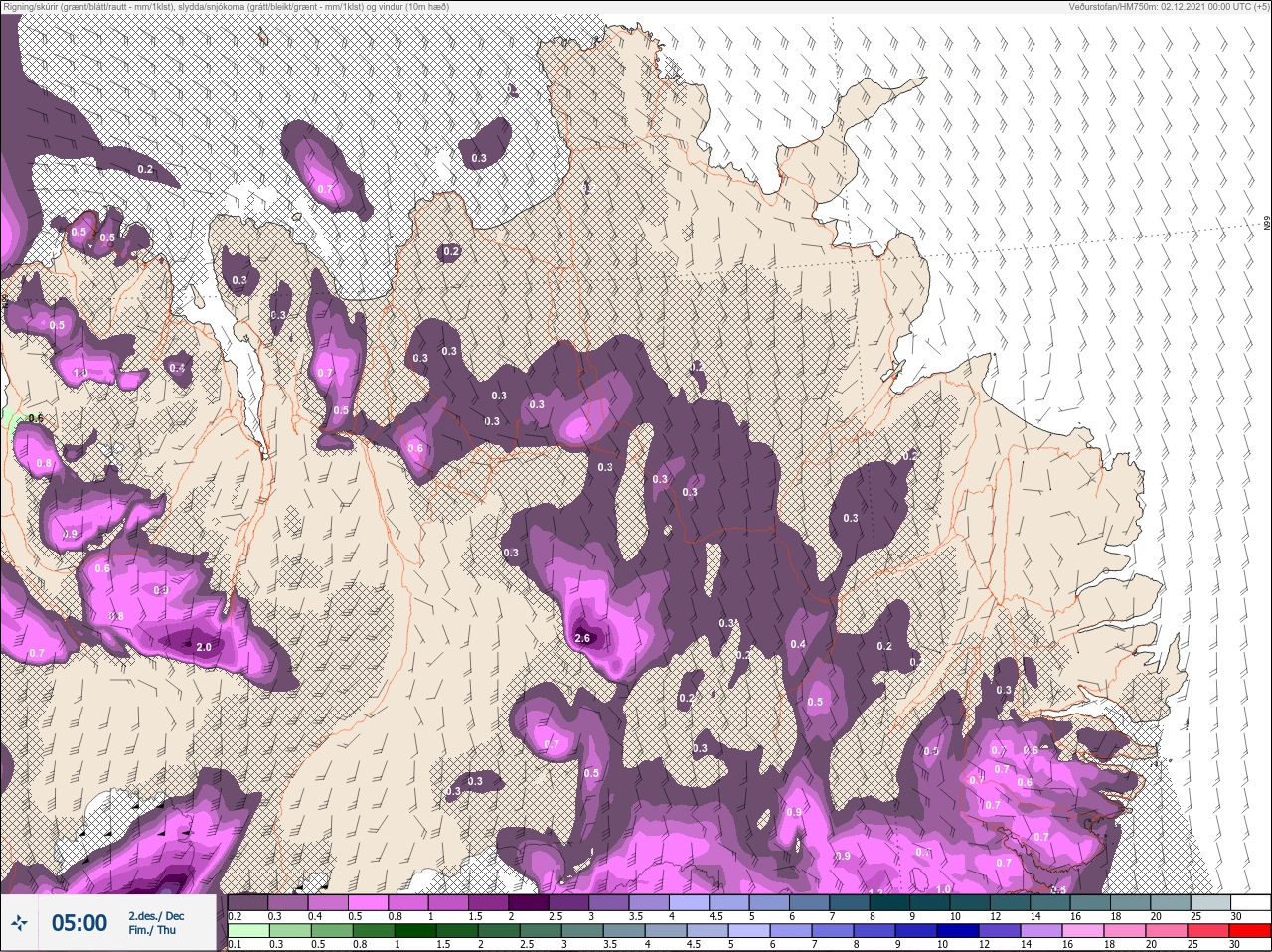Pick the bright red swatch ending the lower legend row
This screenshot has width=1272, height=952.
(x=1250, y=931)
